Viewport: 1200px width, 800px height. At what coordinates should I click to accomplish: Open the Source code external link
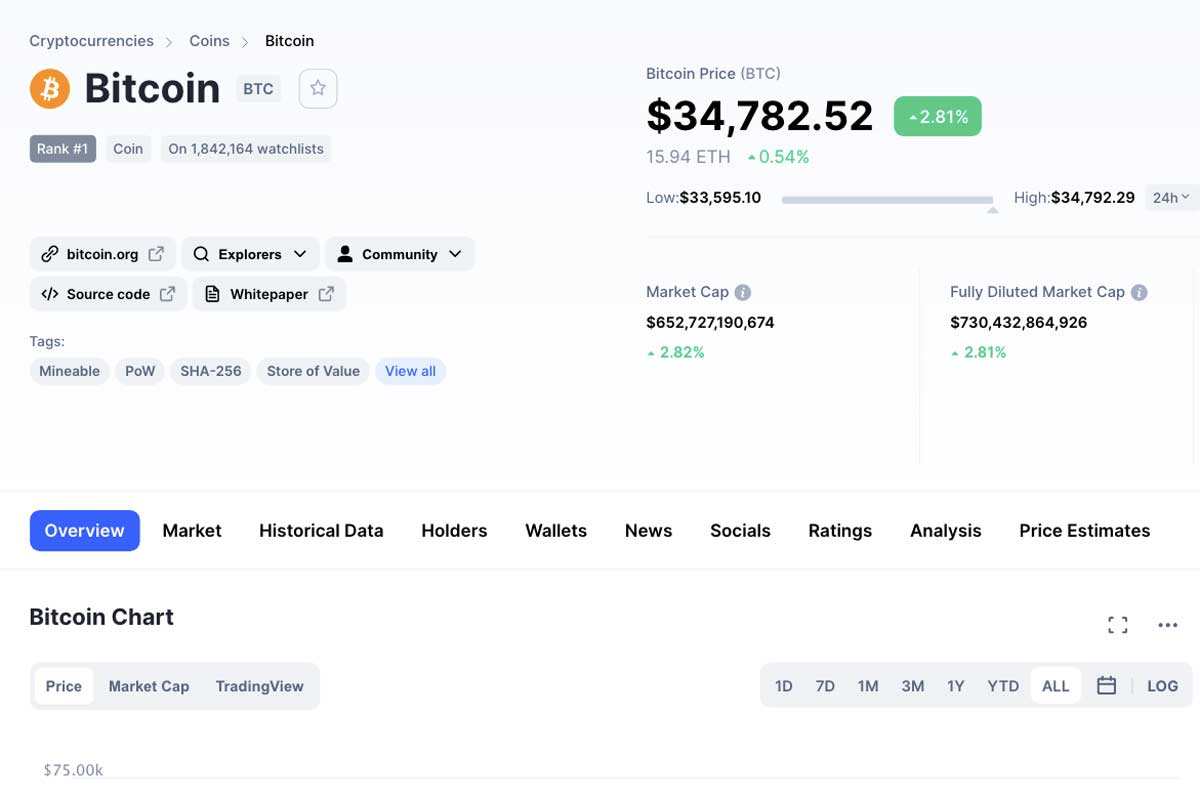[x=108, y=294]
